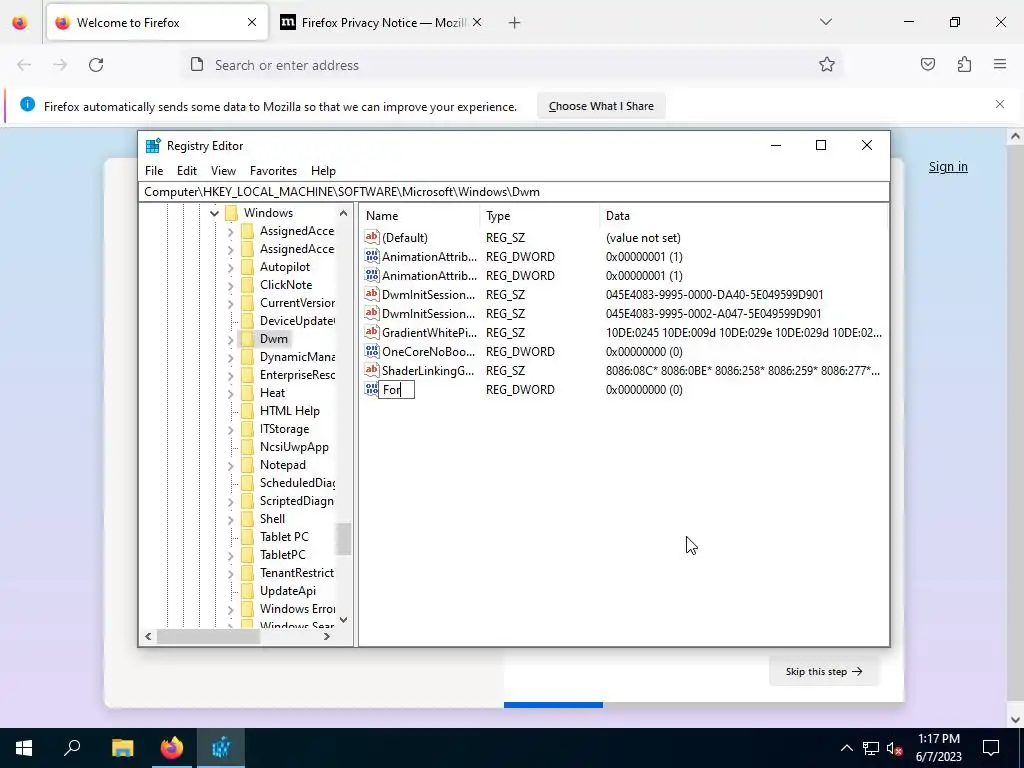Select the (Default) value icon

[x=372, y=237]
